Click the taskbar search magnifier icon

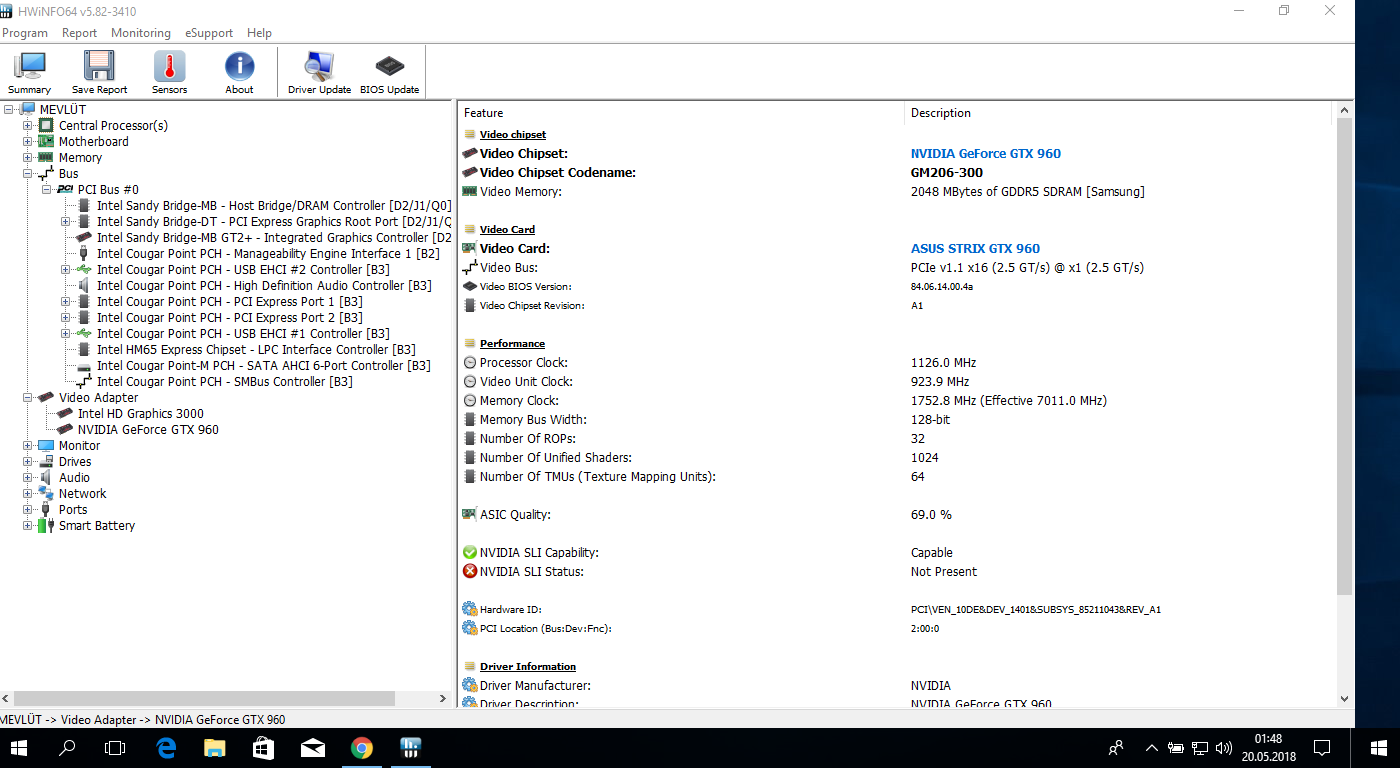(x=68, y=748)
